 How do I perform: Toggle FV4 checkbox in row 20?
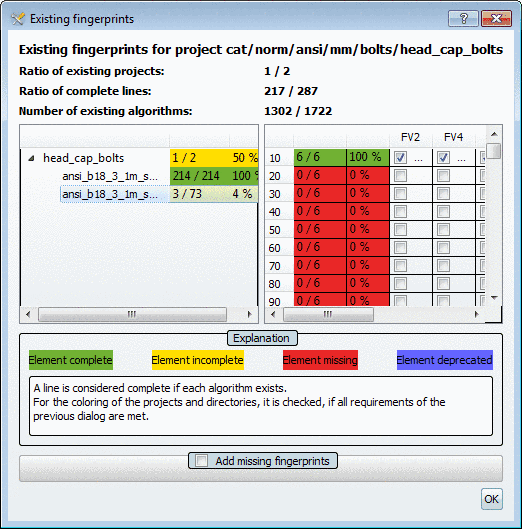[443, 175]
